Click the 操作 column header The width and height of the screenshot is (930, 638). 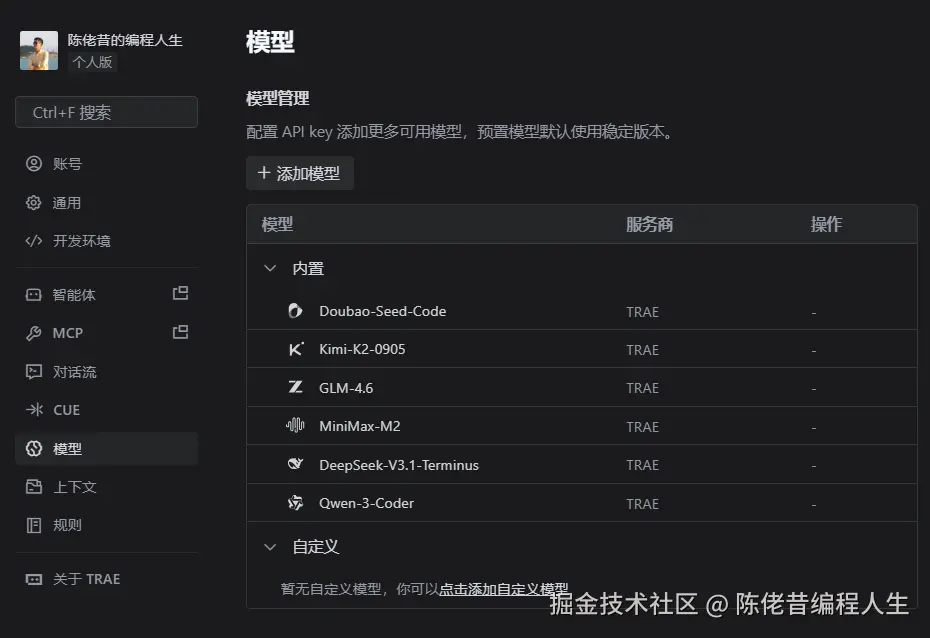pyautogui.click(x=827, y=224)
